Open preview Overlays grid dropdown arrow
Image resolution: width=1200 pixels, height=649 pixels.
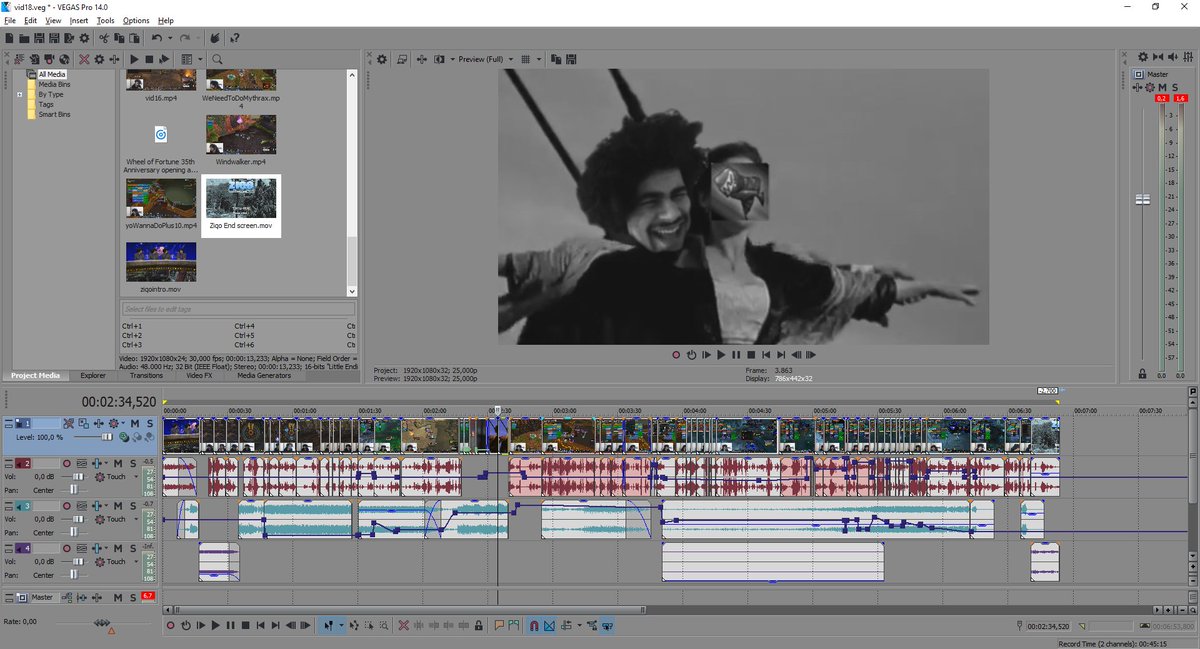point(539,59)
